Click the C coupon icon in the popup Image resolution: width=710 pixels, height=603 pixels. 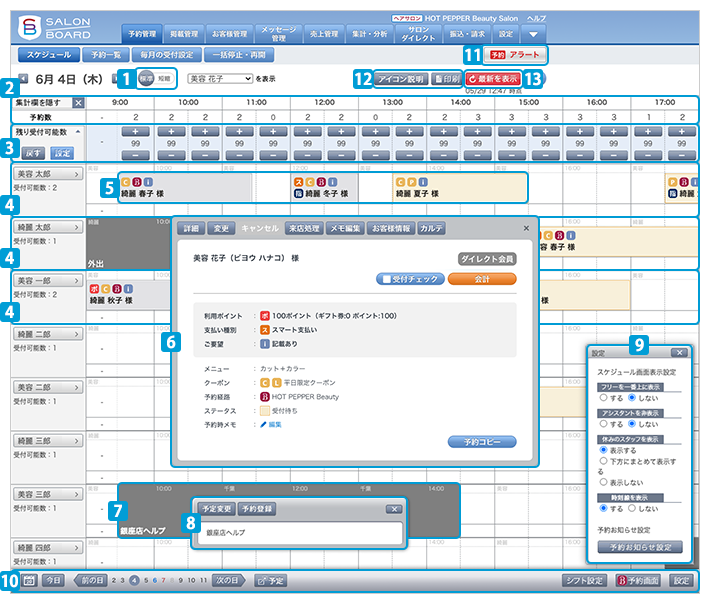coord(265,383)
